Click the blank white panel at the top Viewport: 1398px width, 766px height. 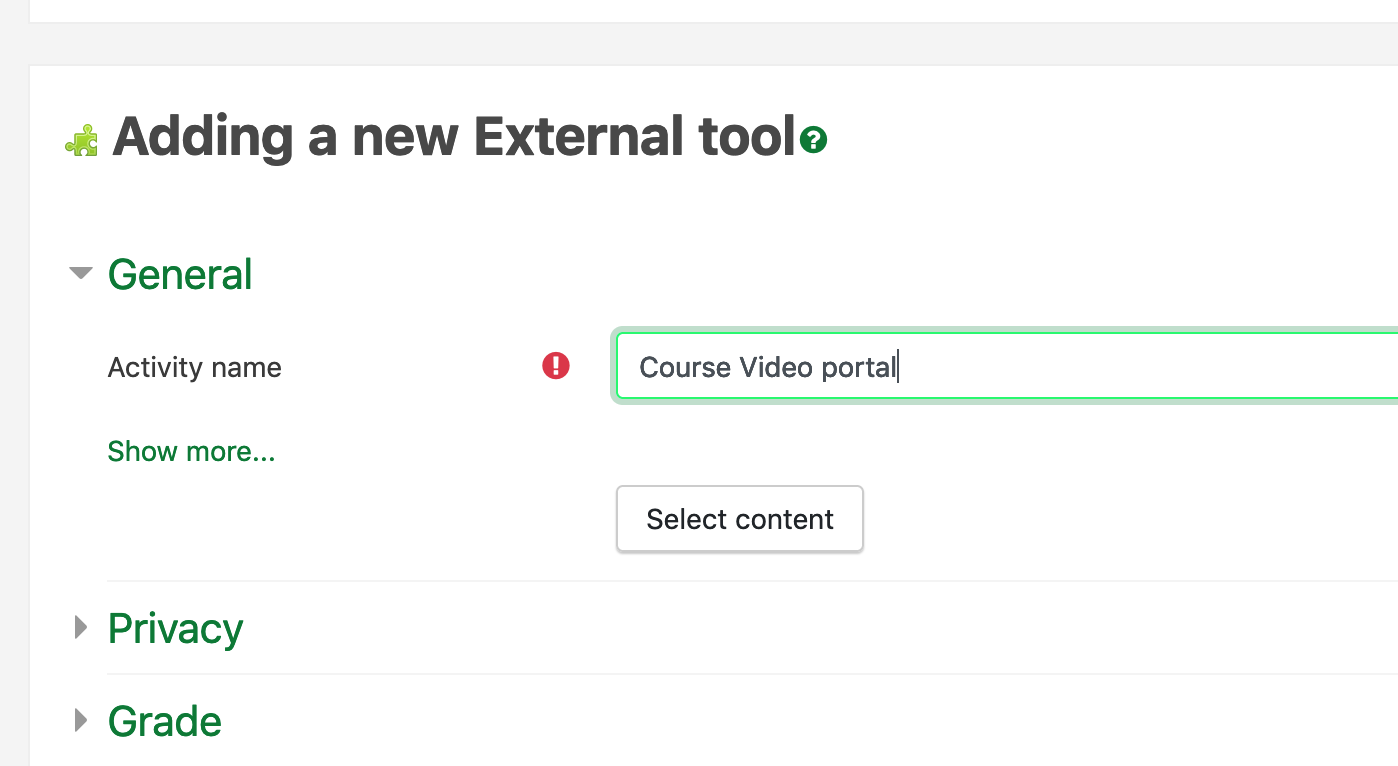[x=700, y=10]
